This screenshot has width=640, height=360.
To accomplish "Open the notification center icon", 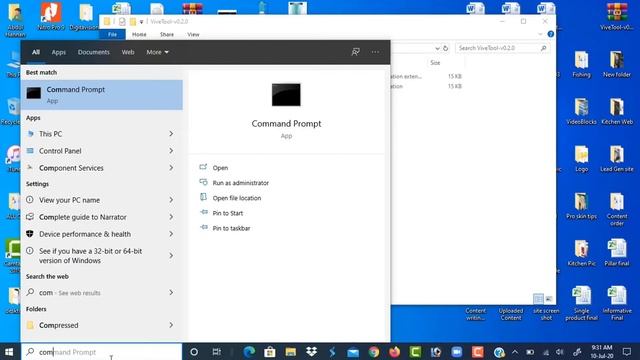I will (627, 352).
